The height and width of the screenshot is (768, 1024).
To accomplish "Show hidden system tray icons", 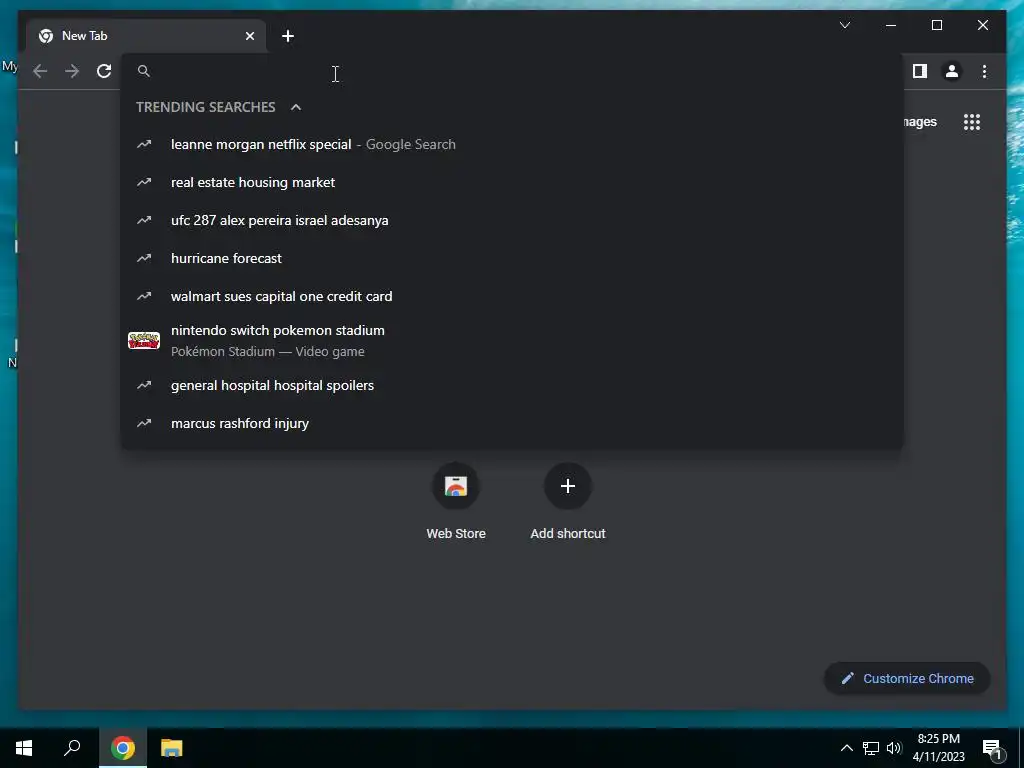I will [x=846, y=748].
